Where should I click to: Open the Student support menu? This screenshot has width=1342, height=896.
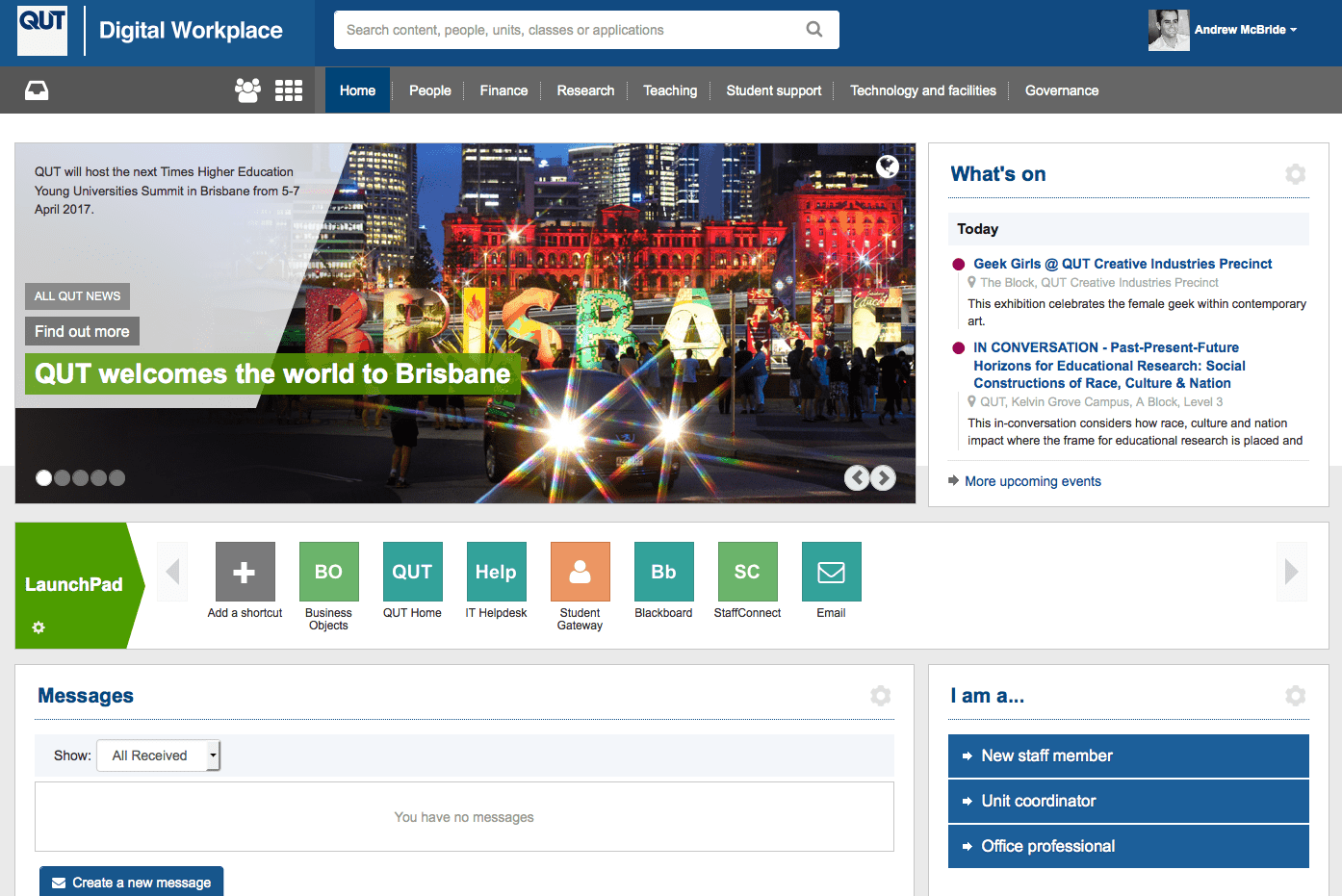pos(774,90)
